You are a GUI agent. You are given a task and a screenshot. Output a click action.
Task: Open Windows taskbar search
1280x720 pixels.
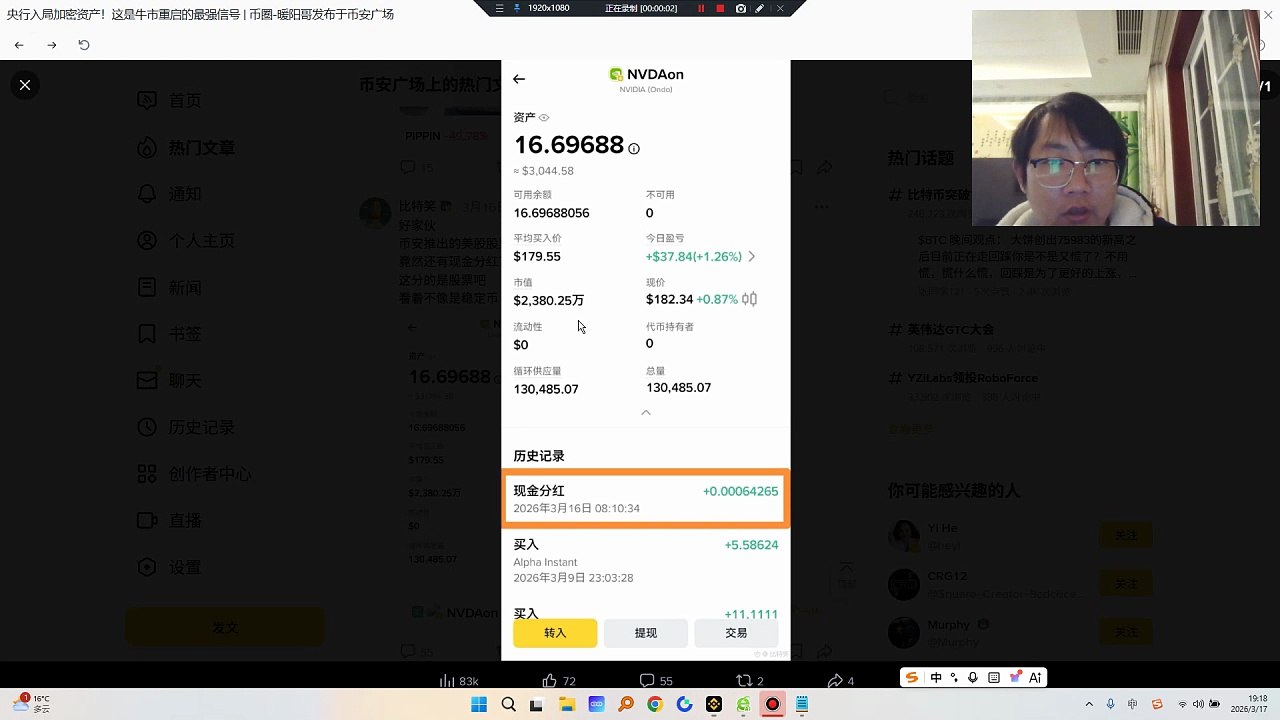coord(508,705)
